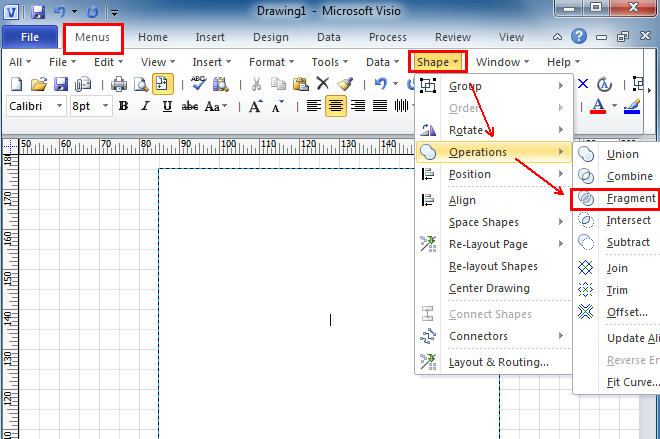Toggle the highlighted Center alignment button
Viewport: 660px width, 439px height.
coord(335,106)
